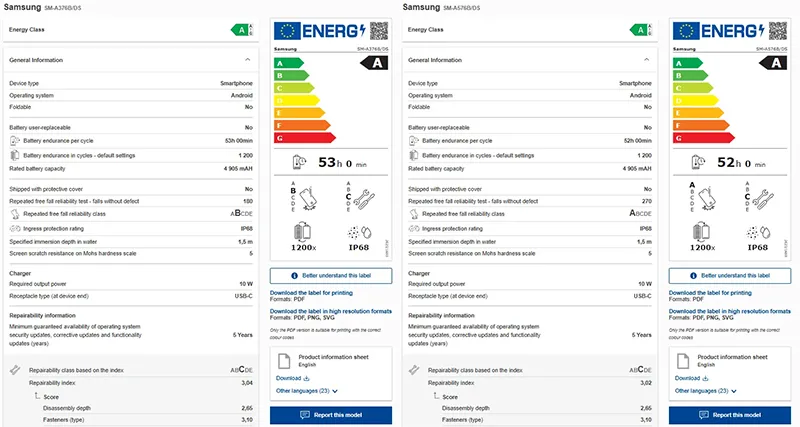Collapse General Information section for SM-A576B/DS

(648, 60)
